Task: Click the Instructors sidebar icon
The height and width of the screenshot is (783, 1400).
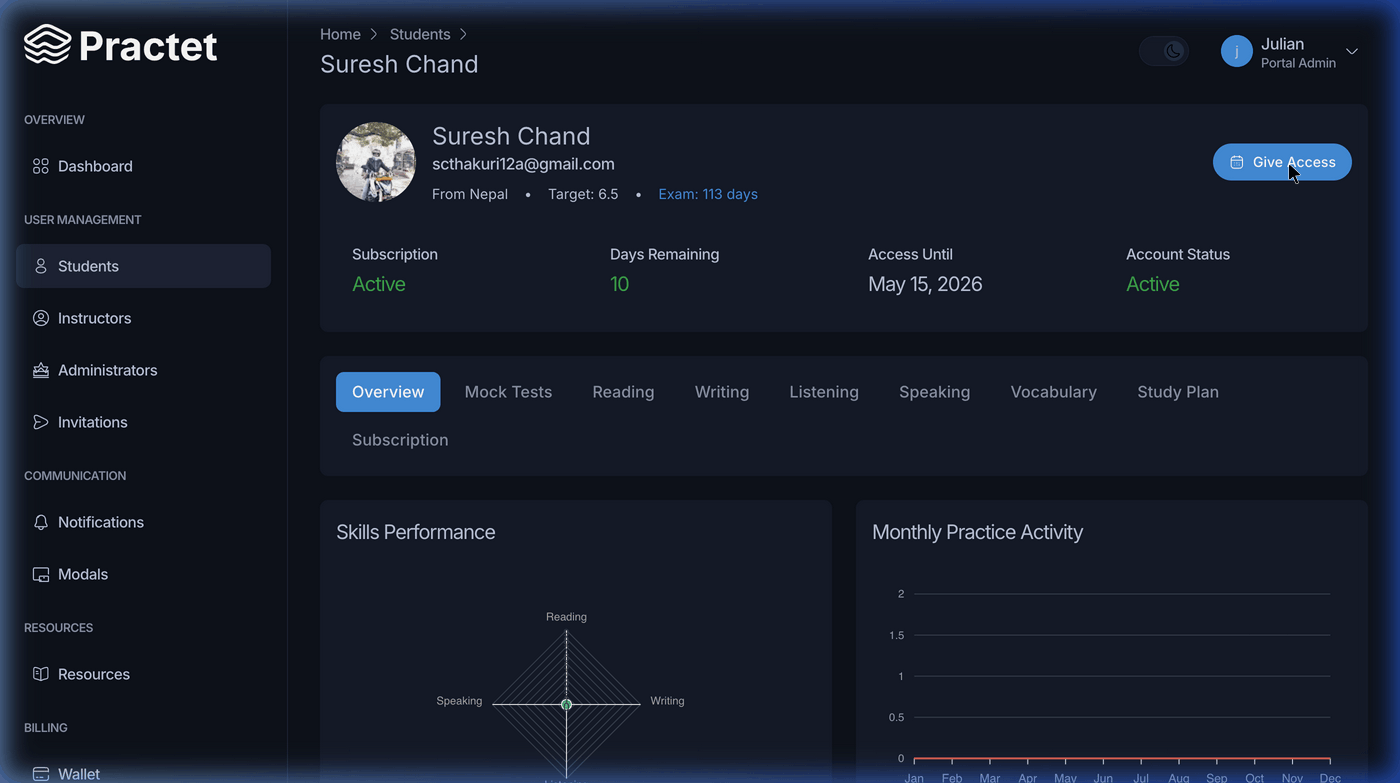Action: pos(41,318)
